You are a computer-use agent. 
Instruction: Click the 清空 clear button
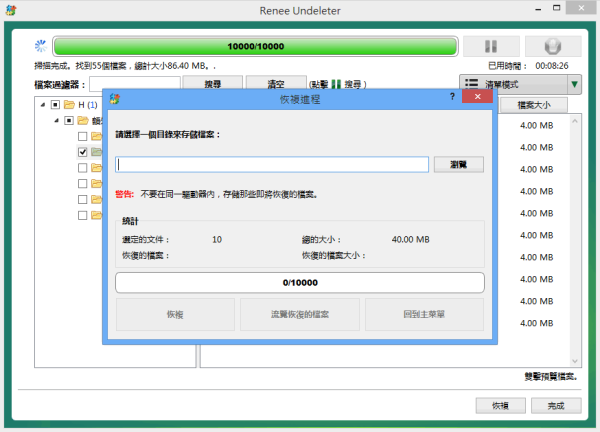click(276, 83)
